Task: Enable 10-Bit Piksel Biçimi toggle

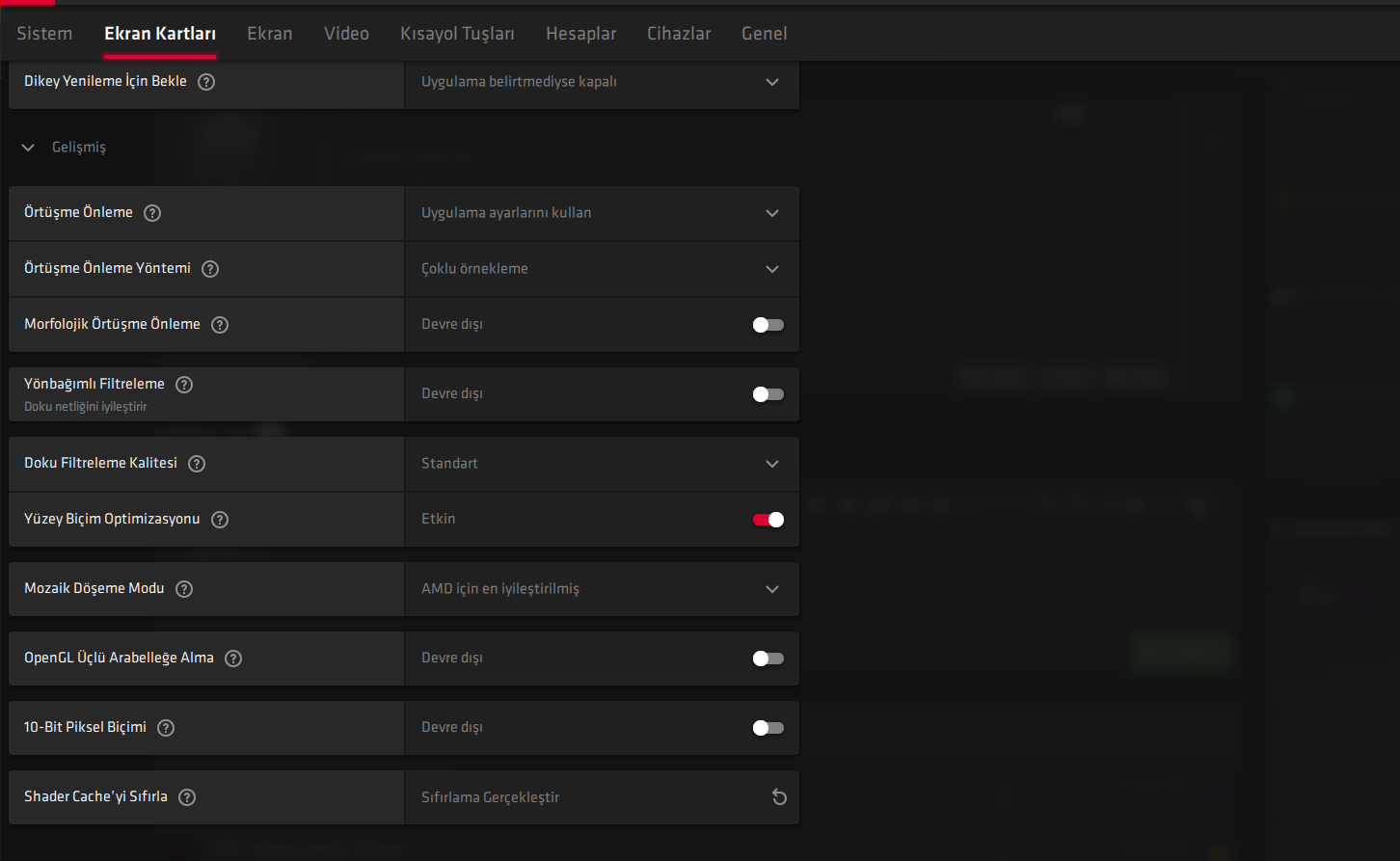Action: click(767, 728)
